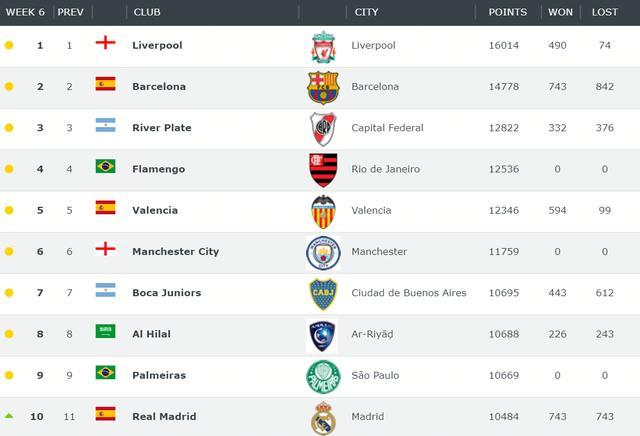Open the Boca Juniors club link

click(167, 293)
